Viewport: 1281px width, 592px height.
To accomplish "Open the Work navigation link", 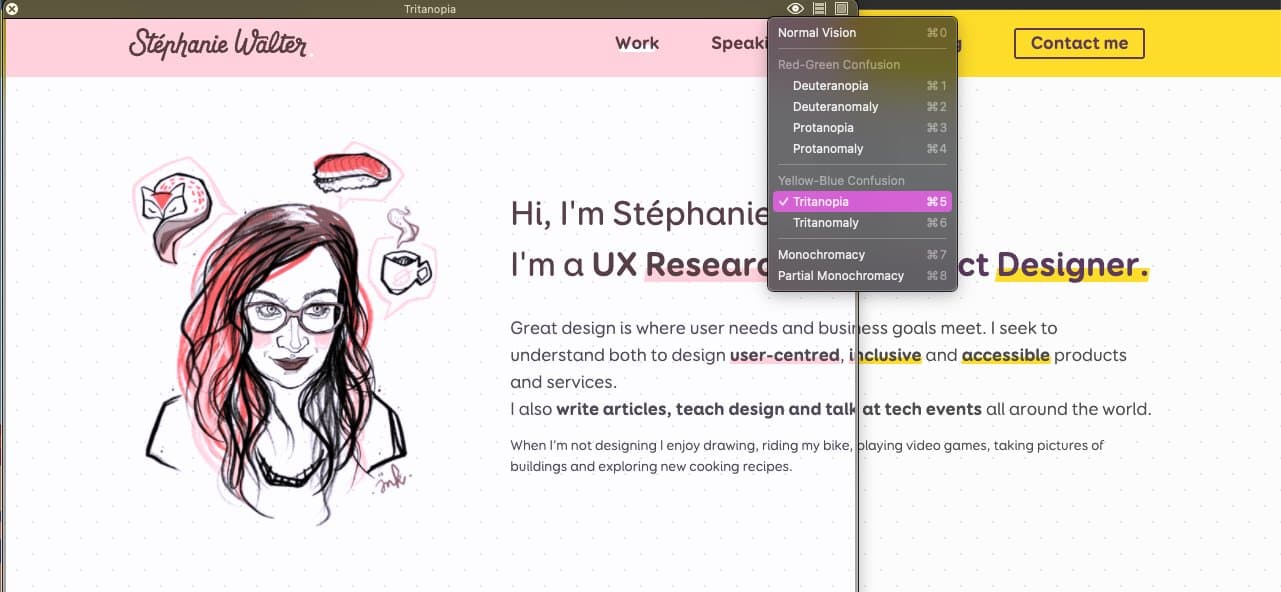I will [637, 43].
